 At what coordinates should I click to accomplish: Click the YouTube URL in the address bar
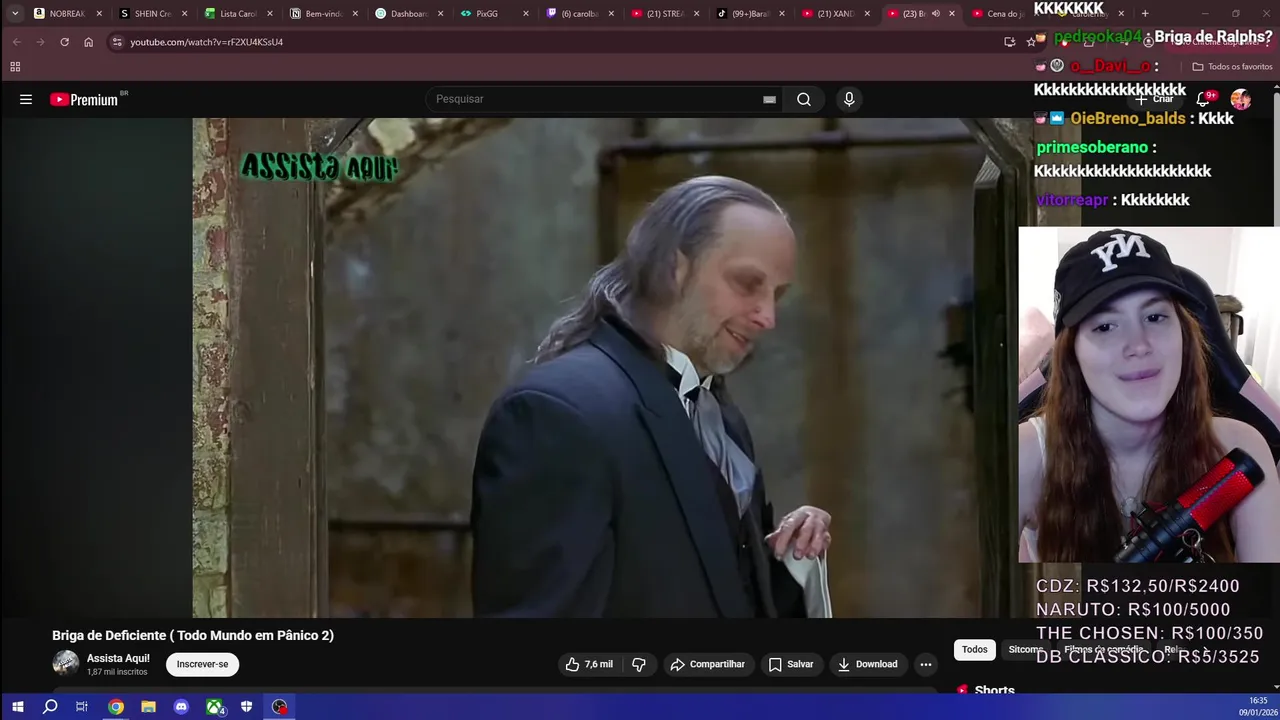pos(206,42)
